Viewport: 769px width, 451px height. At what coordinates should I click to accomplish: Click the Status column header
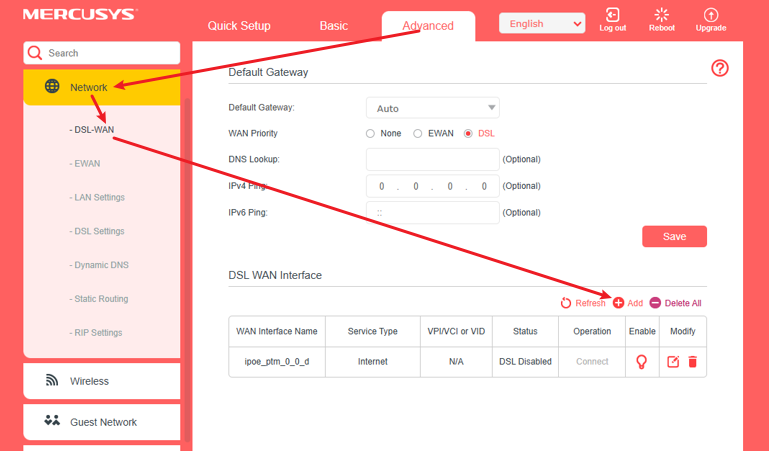point(525,331)
